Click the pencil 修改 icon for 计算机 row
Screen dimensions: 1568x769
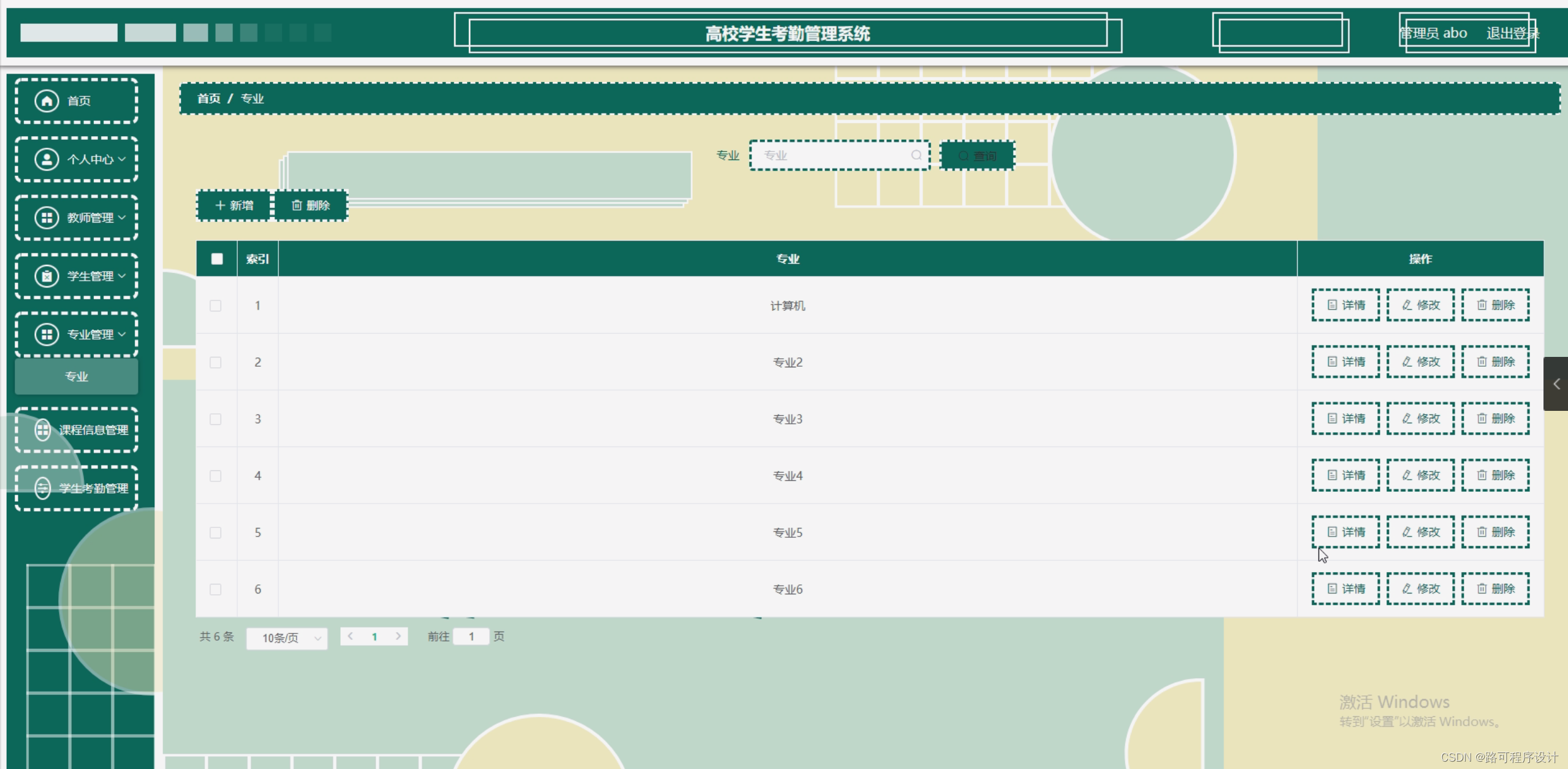click(1407, 305)
